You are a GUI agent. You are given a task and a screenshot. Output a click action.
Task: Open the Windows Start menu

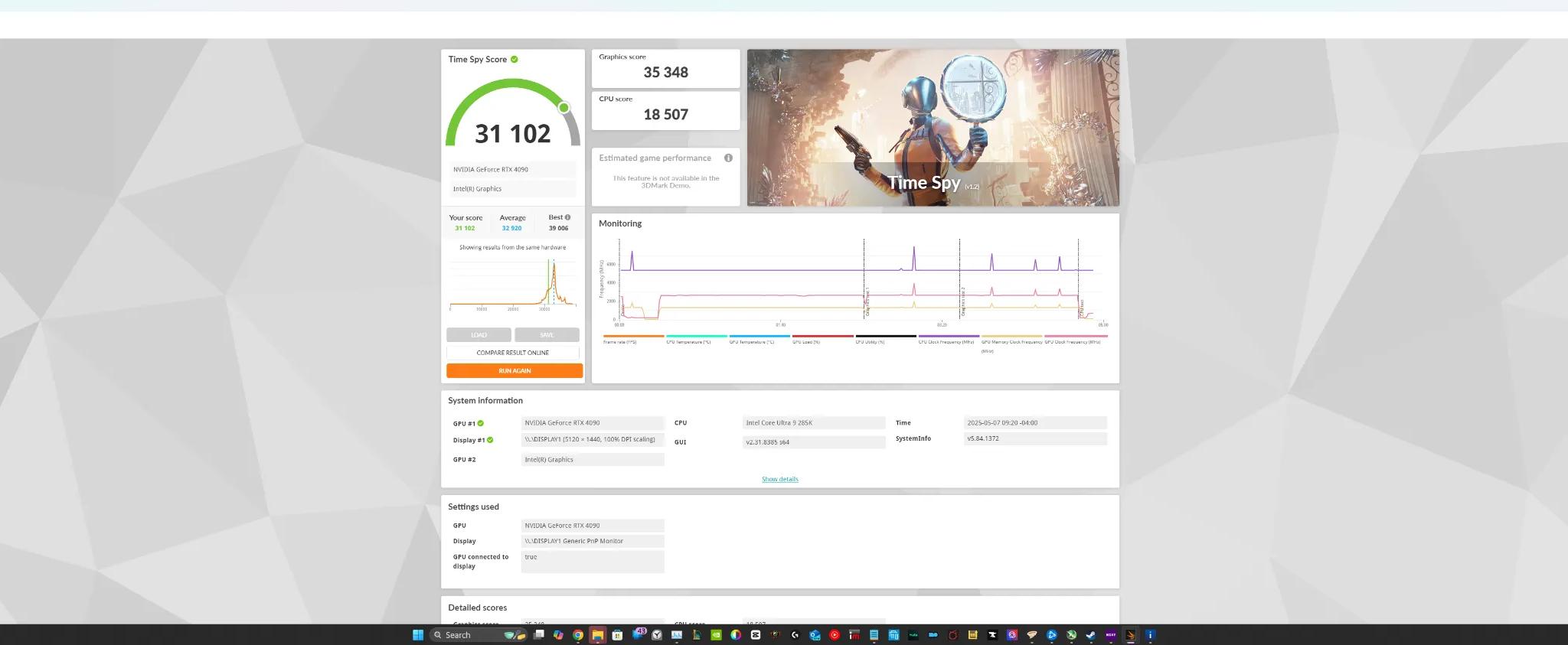(418, 635)
